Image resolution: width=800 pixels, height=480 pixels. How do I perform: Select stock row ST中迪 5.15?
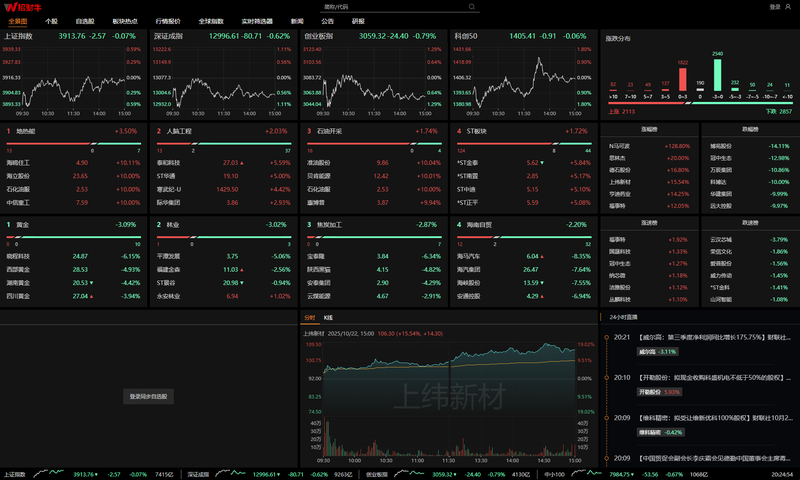(524, 189)
